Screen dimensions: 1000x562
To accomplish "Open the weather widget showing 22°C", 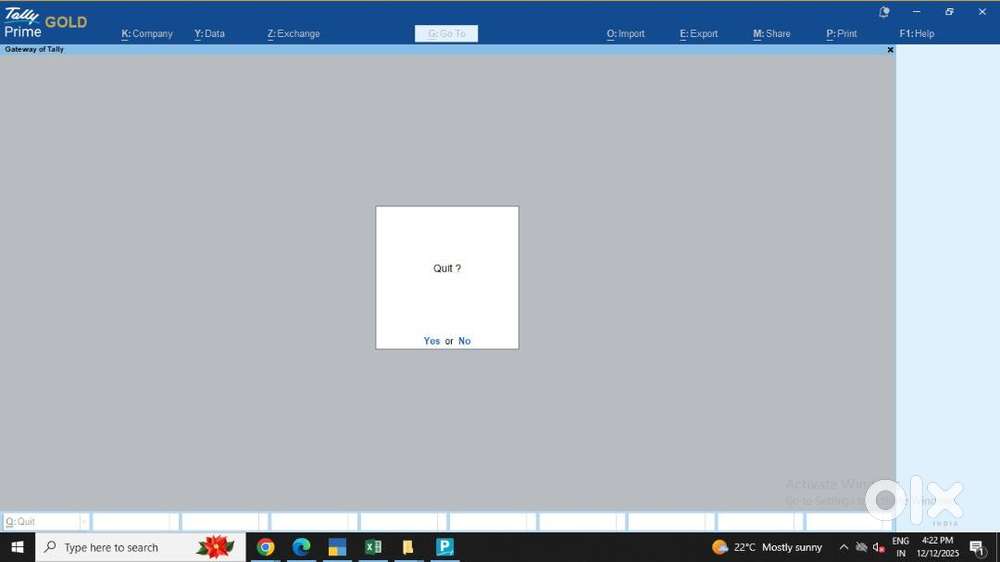I will coord(767,547).
